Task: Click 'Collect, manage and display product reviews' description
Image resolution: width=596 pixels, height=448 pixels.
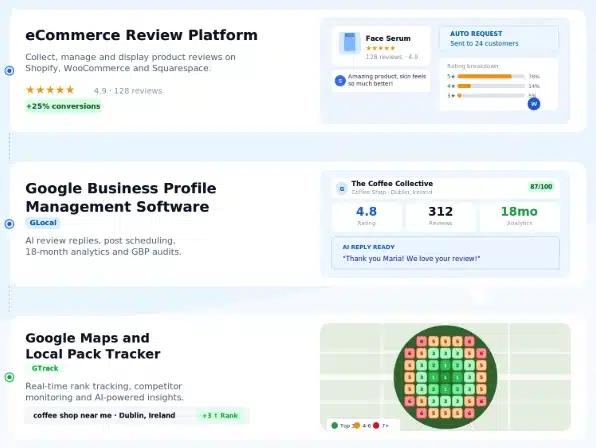Action: [130, 62]
